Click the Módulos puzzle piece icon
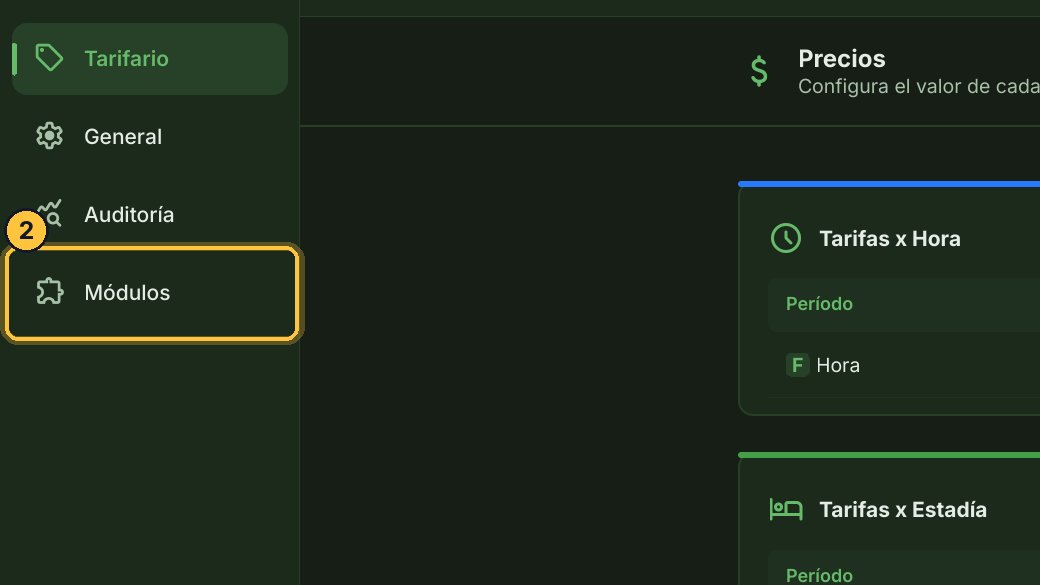The width and height of the screenshot is (1040, 585). coord(49,292)
